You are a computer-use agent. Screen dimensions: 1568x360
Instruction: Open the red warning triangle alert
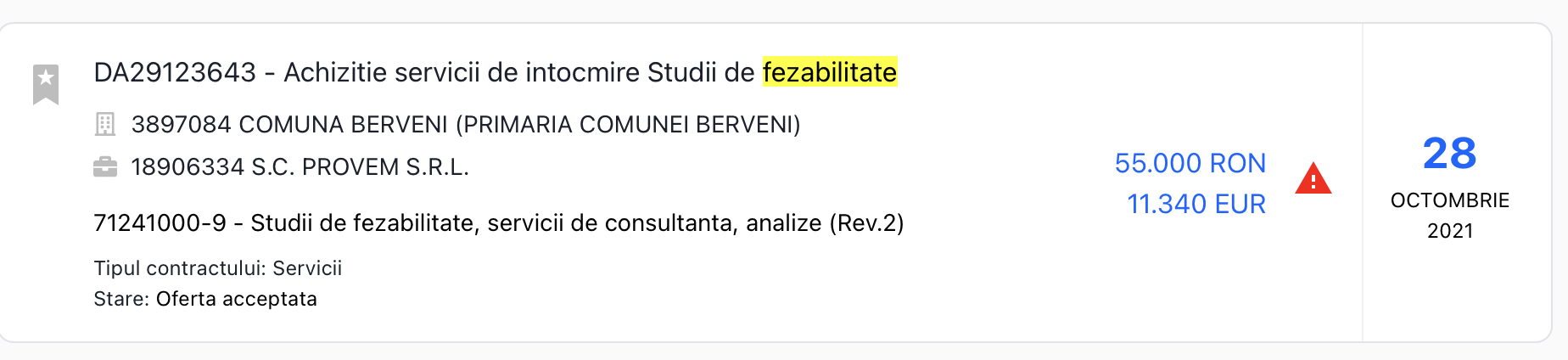click(x=1313, y=179)
